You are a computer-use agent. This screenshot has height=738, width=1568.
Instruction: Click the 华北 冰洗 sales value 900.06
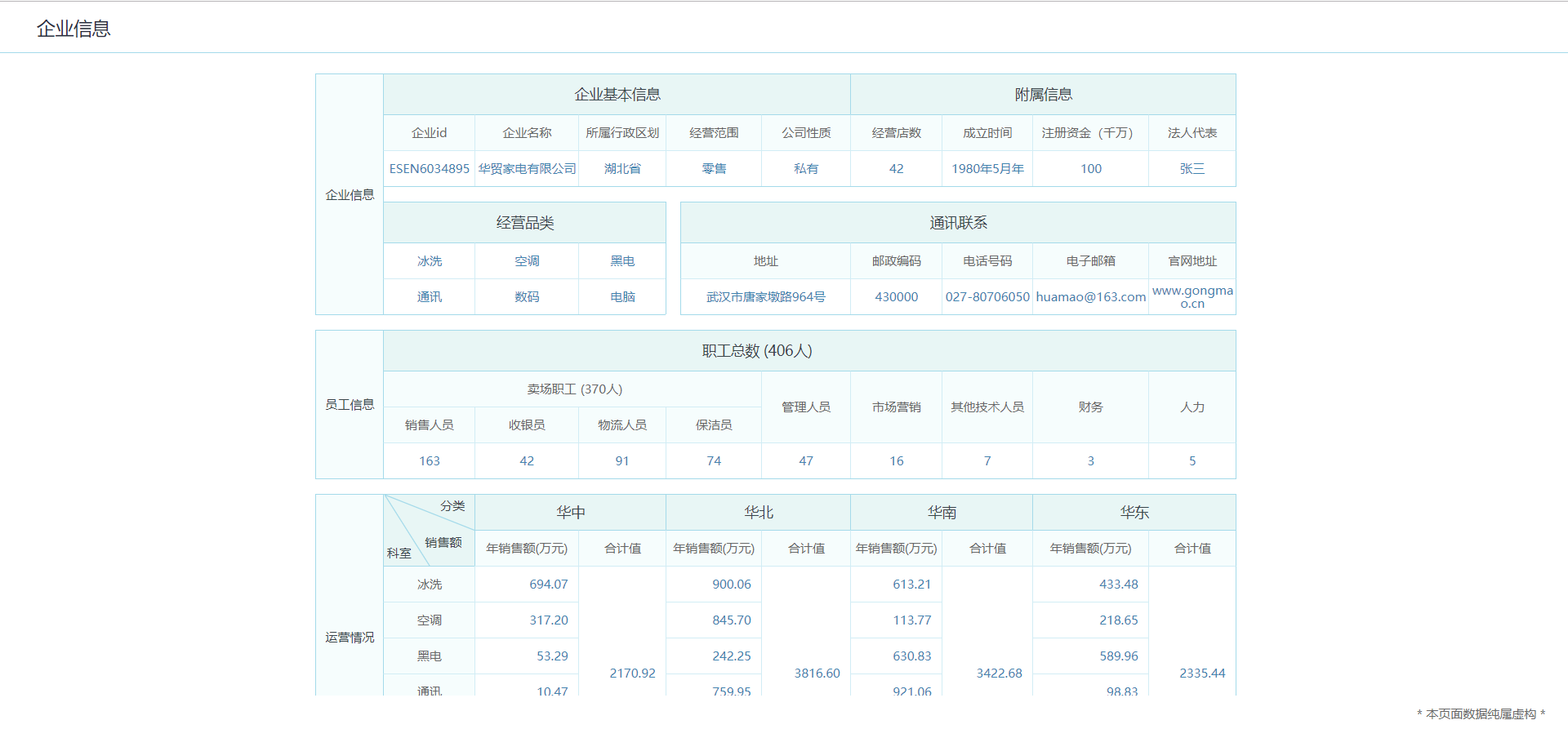[731, 585]
